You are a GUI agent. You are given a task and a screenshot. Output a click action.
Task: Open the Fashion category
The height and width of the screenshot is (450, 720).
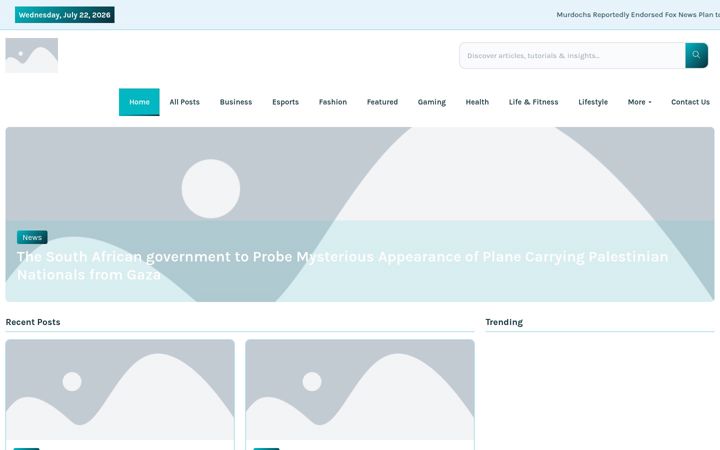pos(333,102)
